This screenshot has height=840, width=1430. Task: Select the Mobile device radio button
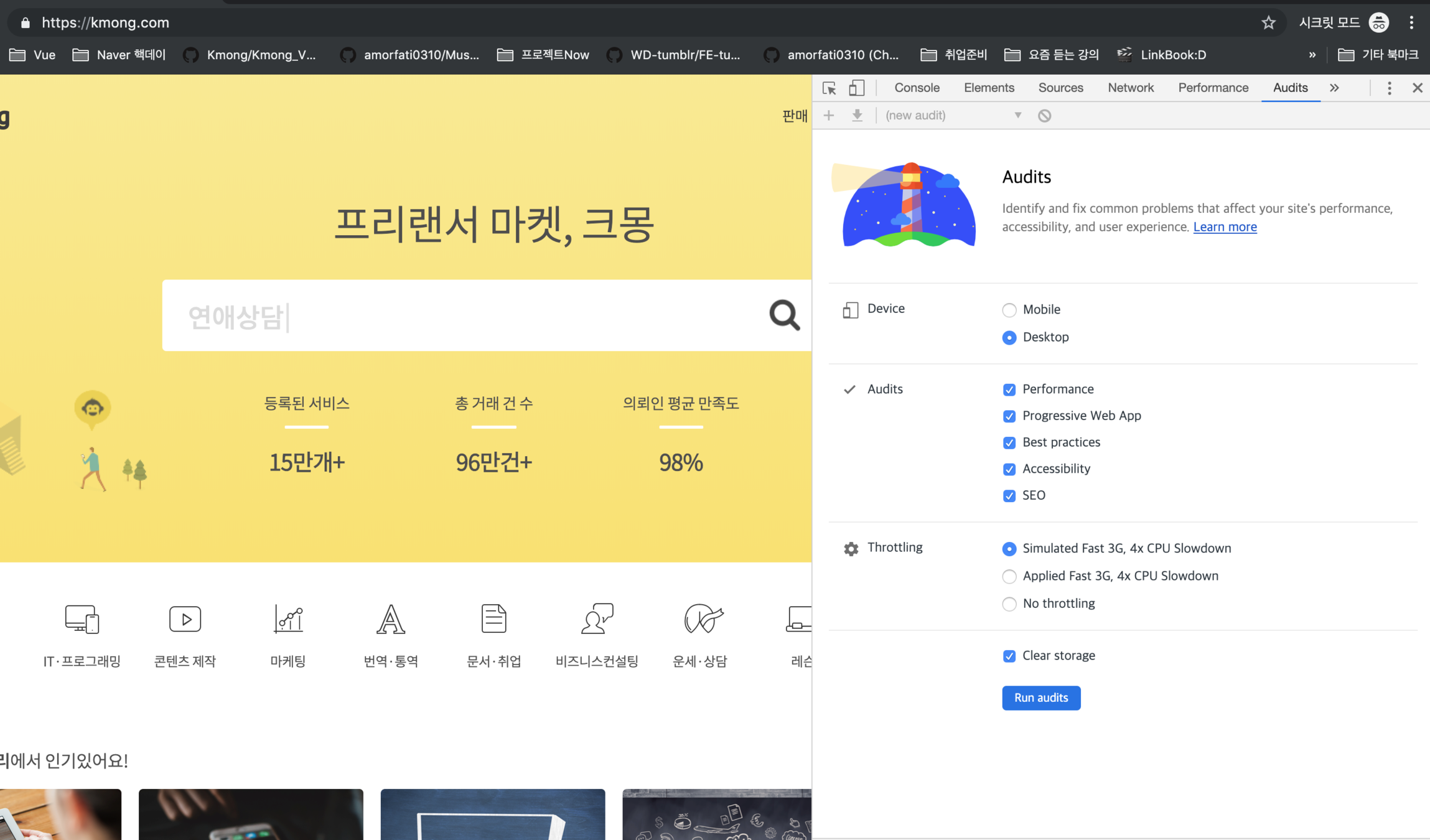pyautogui.click(x=1009, y=310)
